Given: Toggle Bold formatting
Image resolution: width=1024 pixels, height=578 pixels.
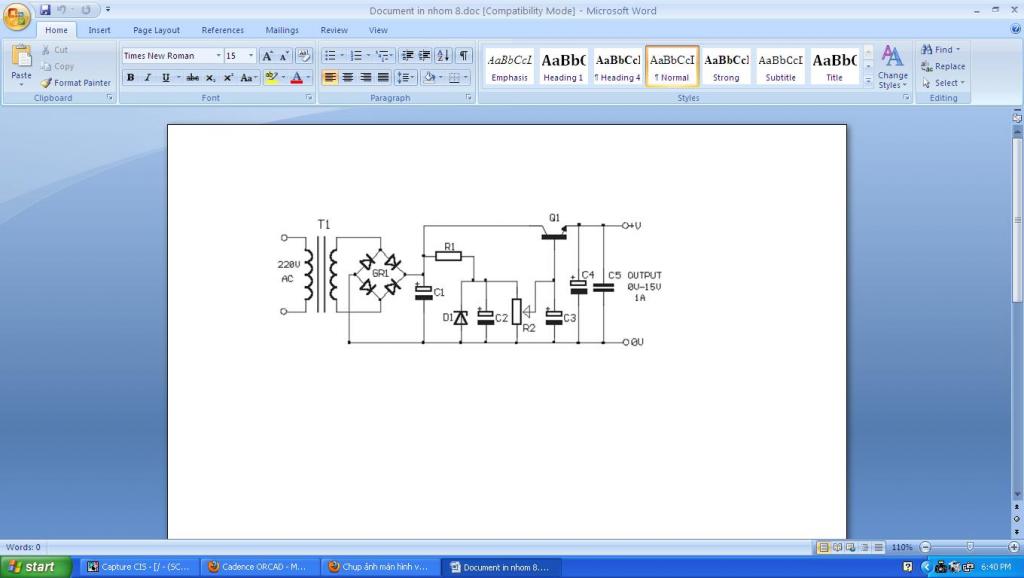Looking at the screenshot, I should (x=130, y=77).
